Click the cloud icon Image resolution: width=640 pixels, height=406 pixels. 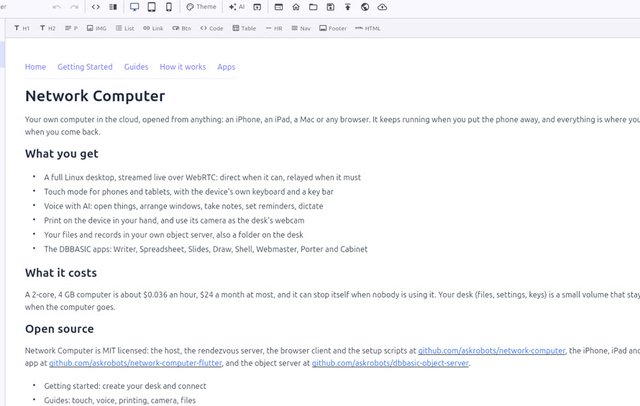[382, 7]
